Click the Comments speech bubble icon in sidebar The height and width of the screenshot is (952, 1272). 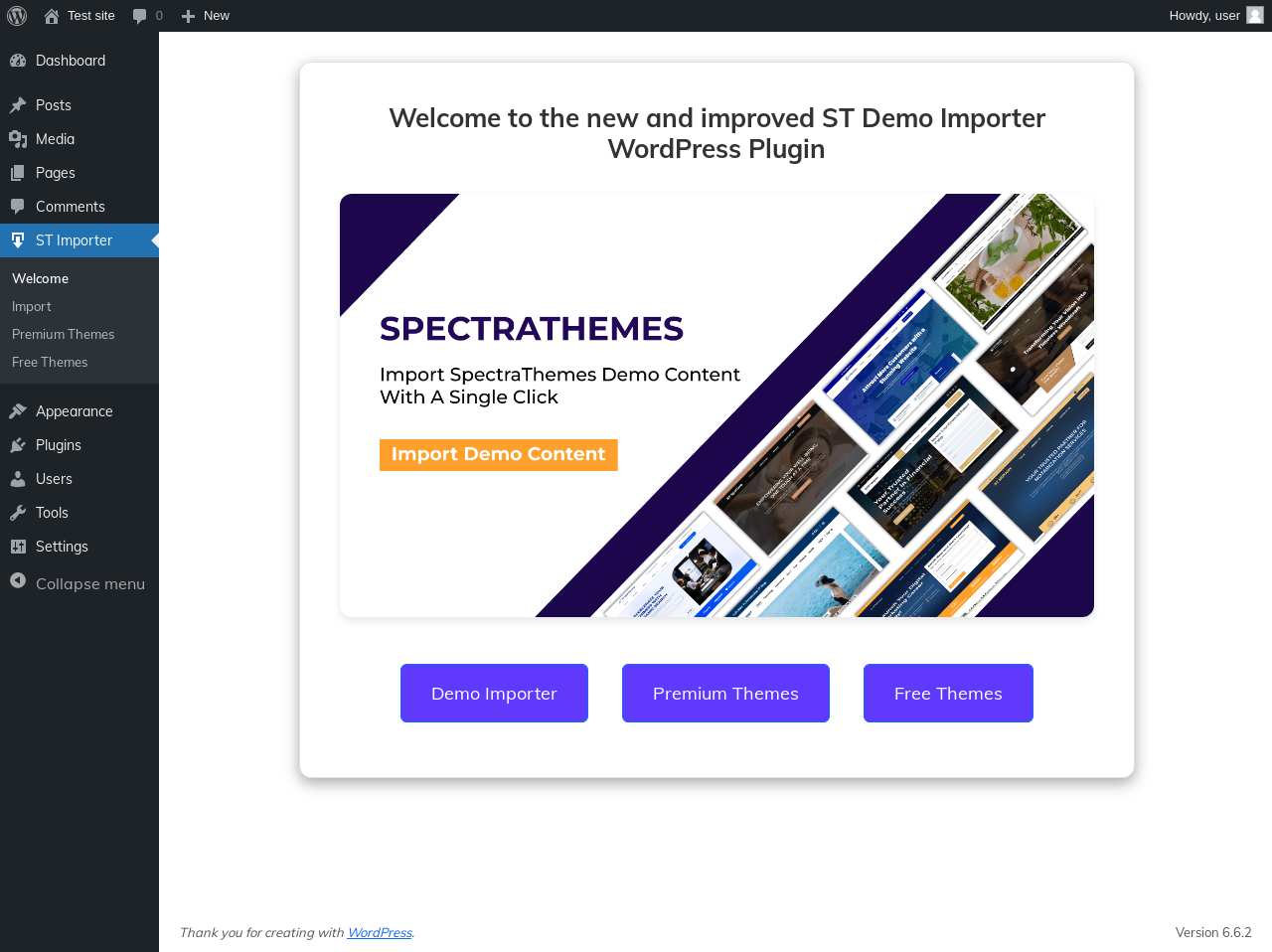pos(18,207)
